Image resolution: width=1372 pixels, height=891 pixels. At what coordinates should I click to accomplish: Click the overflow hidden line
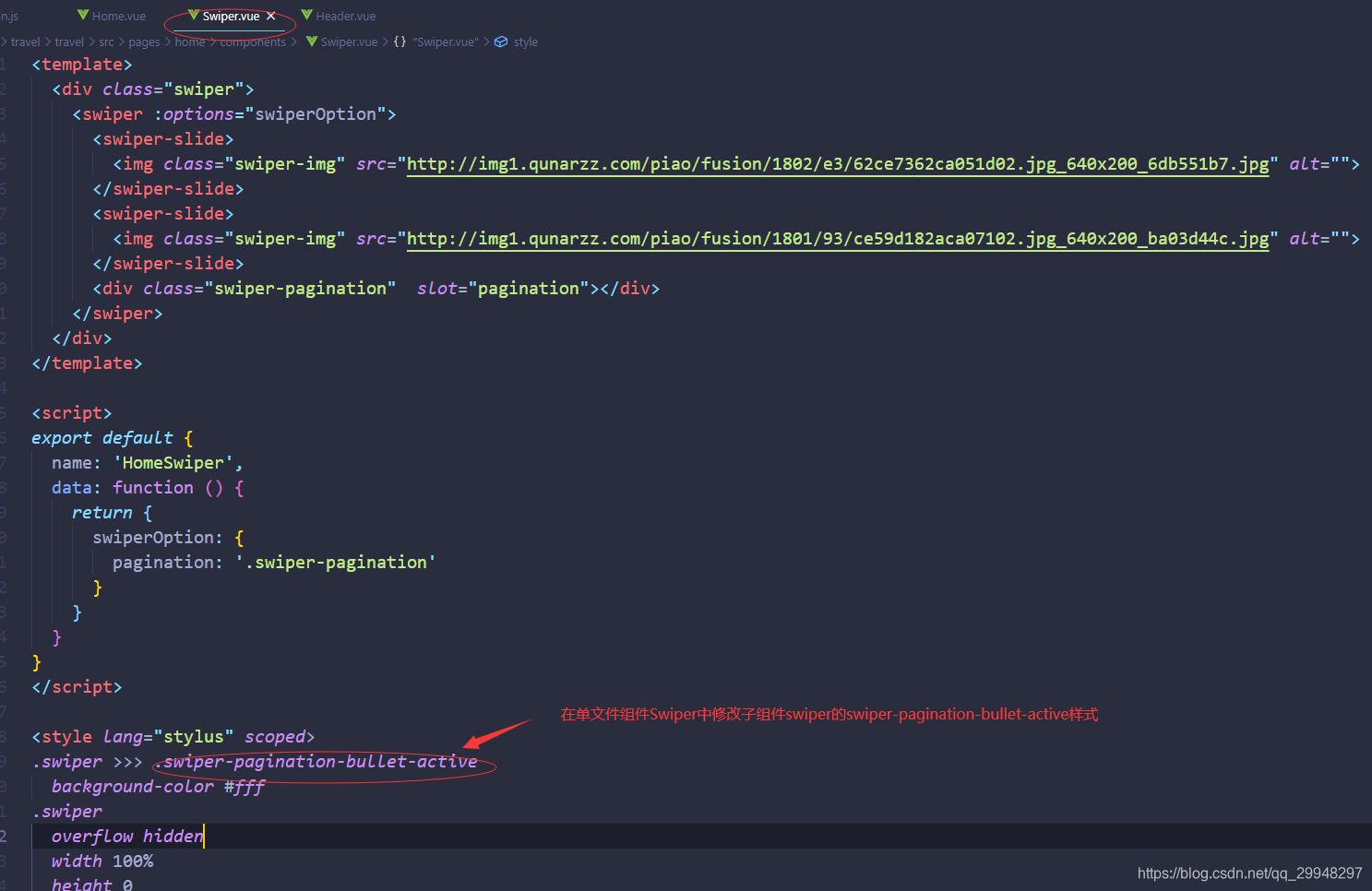coord(127,836)
